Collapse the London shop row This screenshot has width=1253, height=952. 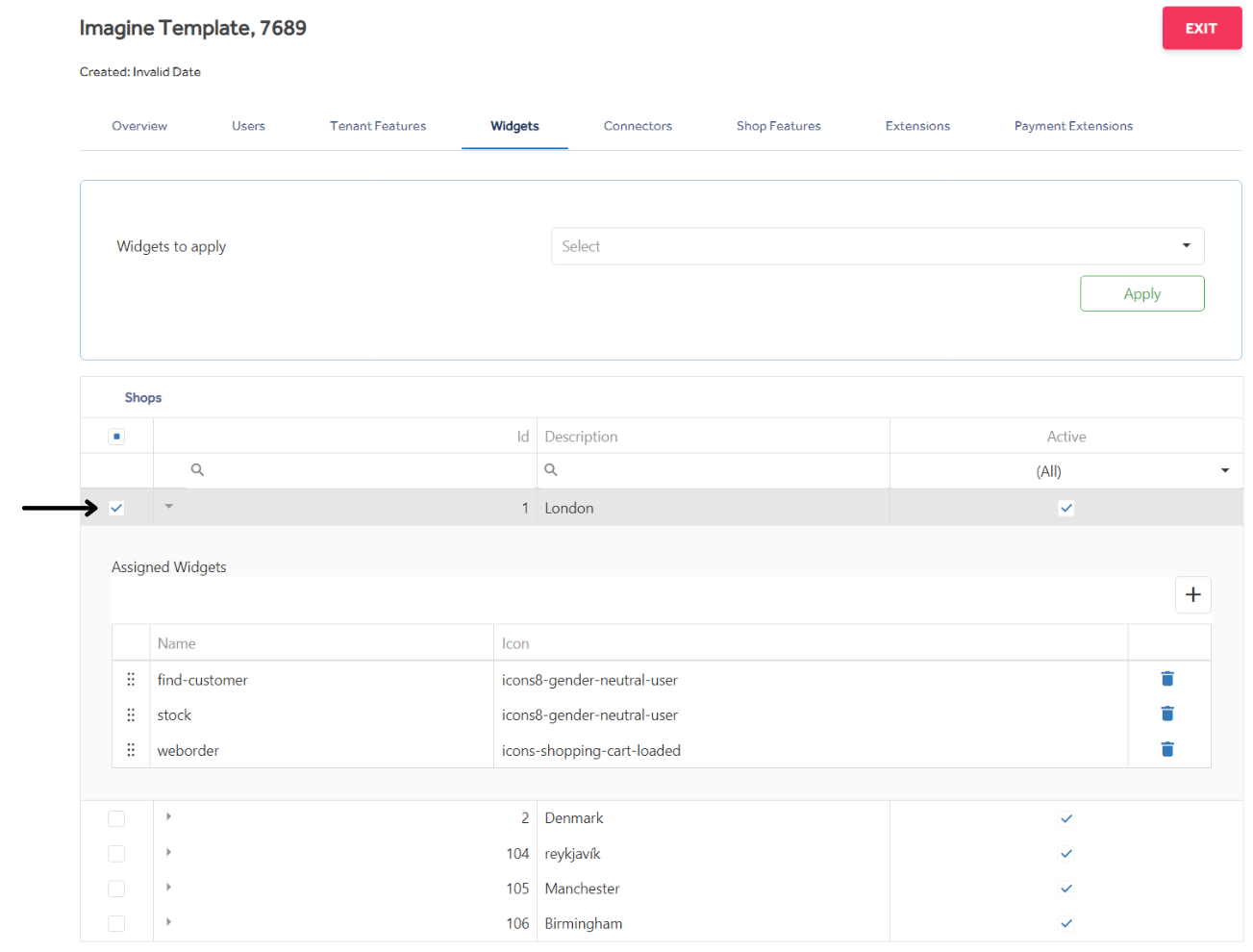(168, 507)
